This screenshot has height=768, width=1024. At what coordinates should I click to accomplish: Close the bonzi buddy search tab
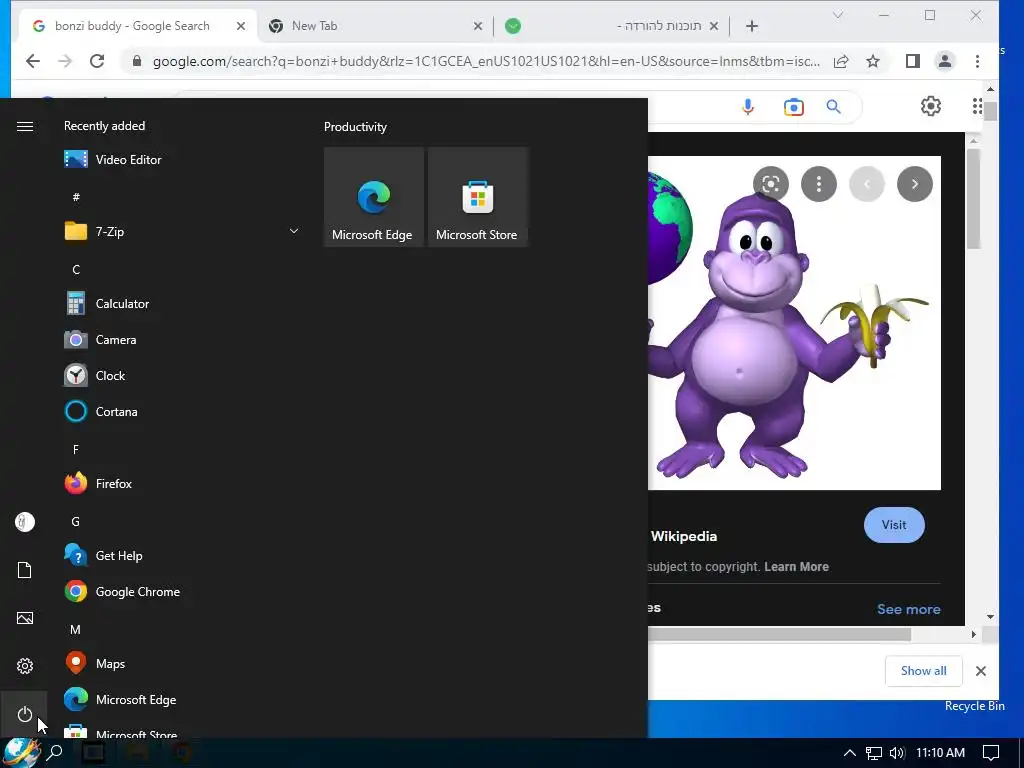(241, 26)
